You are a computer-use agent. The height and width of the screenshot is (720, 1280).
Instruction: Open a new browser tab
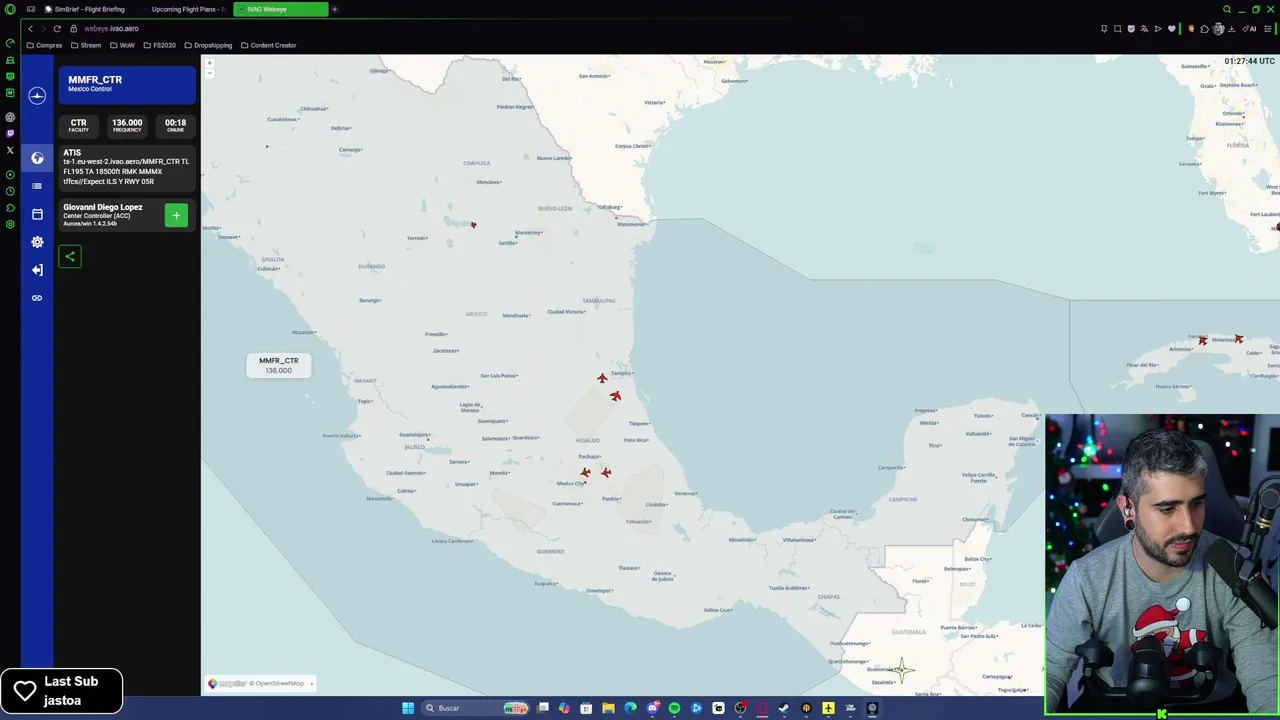(335, 9)
